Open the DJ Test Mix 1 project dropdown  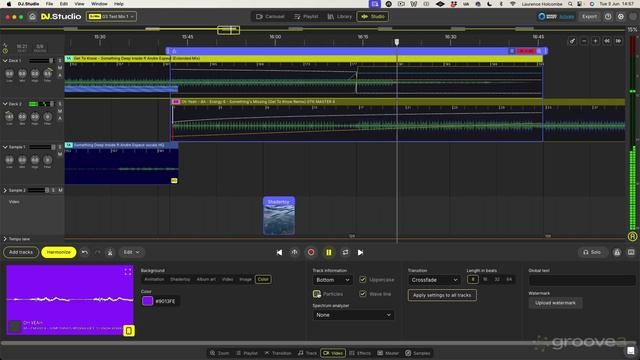click(111, 17)
